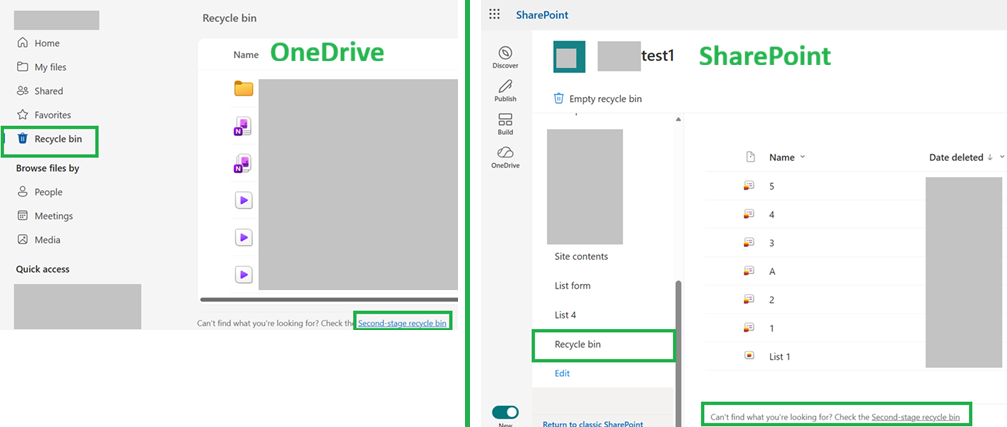Open the Name column dropdown in SharePoint
The width and height of the screenshot is (1007, 427).
pyautogui.click(x=803, y=157)
